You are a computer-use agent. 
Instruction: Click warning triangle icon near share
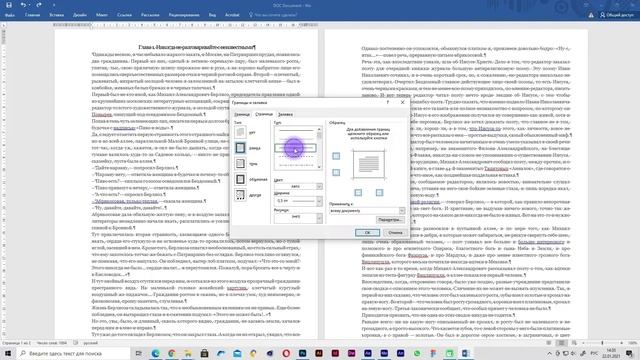click(x=591, y=15)
